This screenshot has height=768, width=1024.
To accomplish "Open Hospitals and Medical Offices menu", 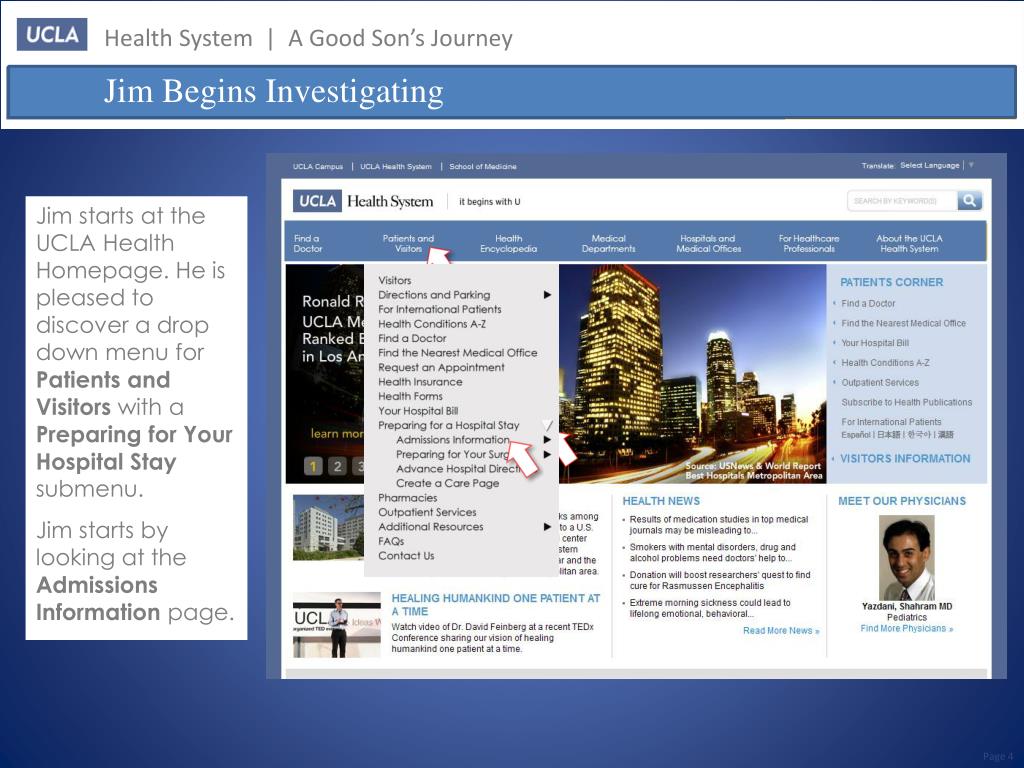I will (709, 244).
